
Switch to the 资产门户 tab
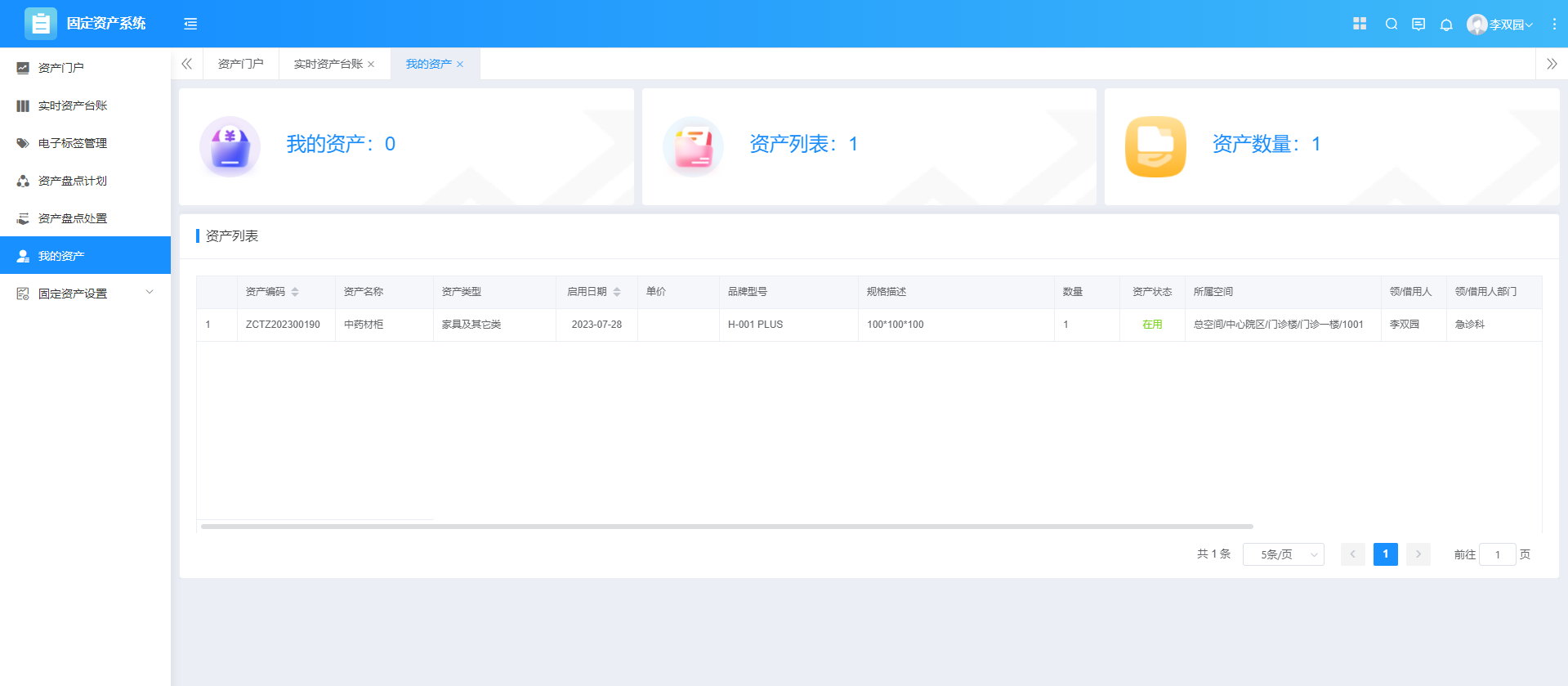(240, 64)
